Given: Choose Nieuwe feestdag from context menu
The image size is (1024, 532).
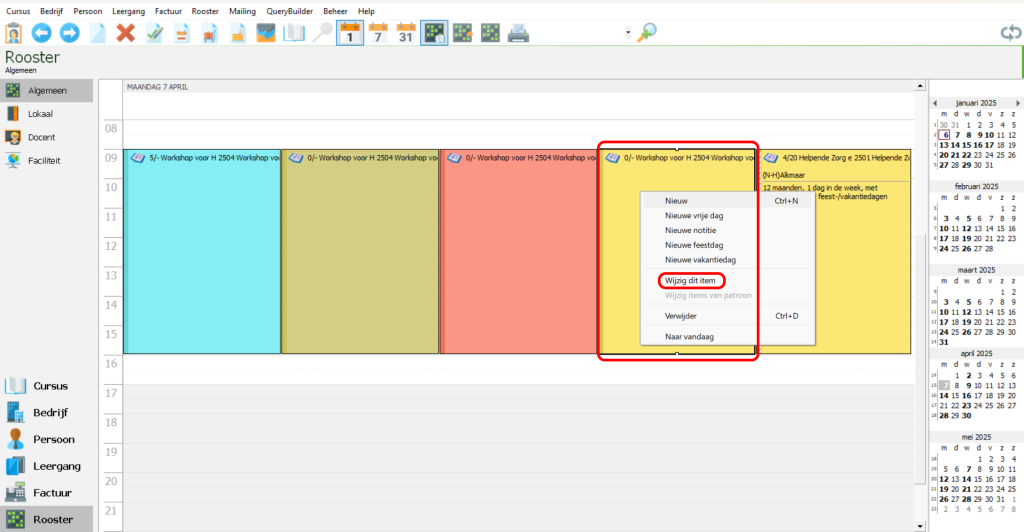Looking at the screenshot, I should tap(728, 245).
